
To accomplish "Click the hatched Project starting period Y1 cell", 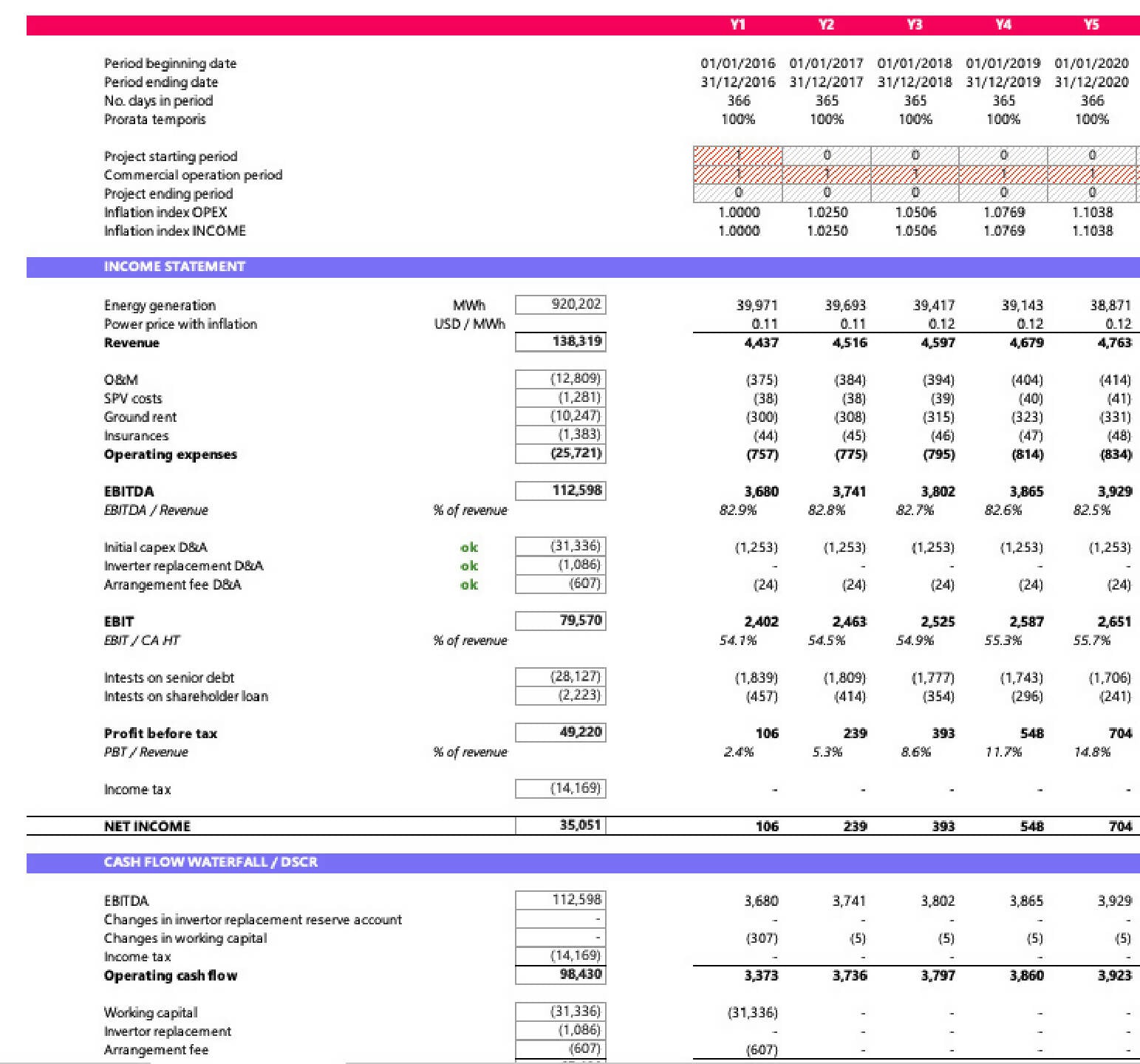I will [737, 156].
